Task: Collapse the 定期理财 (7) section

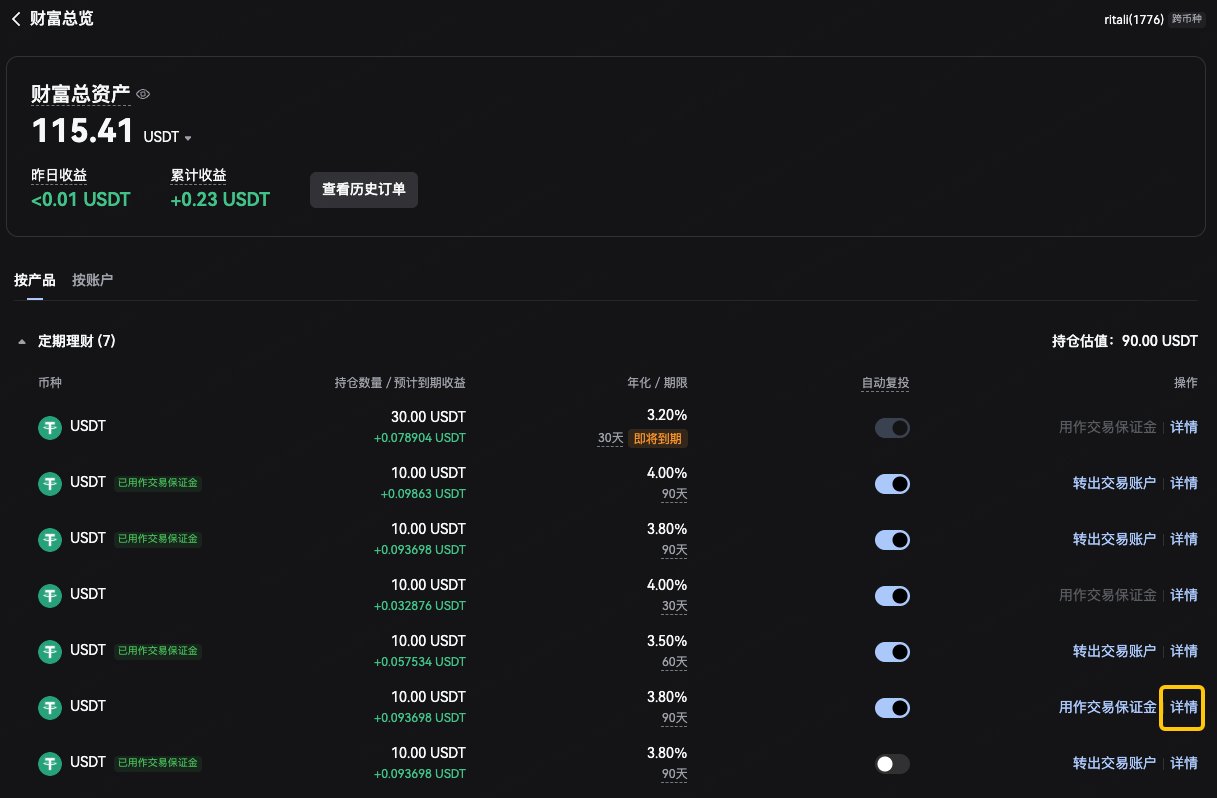Action: click(22, 342)
